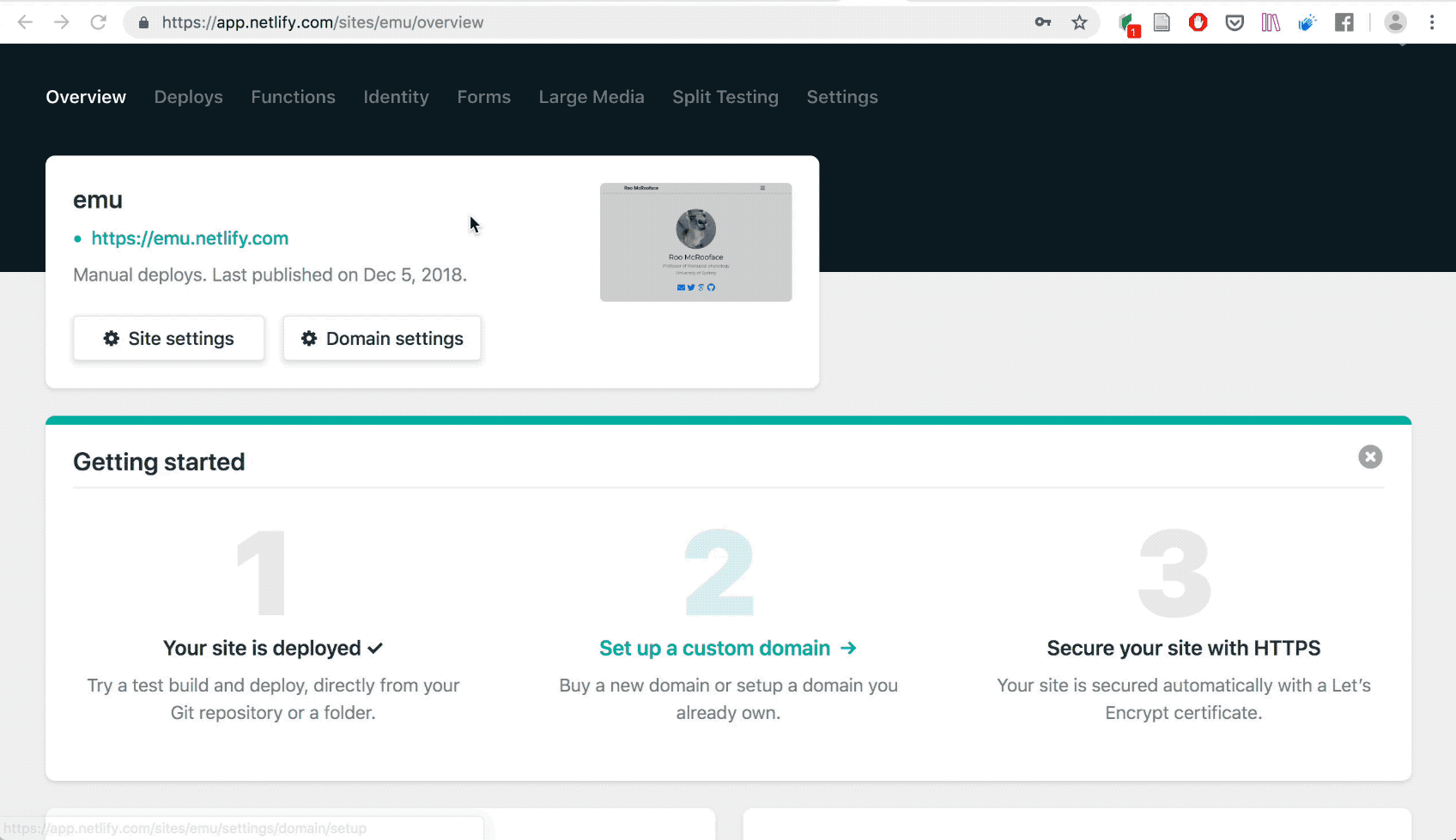Viewport: 1456px width, 840px height.
Task: View site security info via lock icon
Action: (x=144, y=22)
